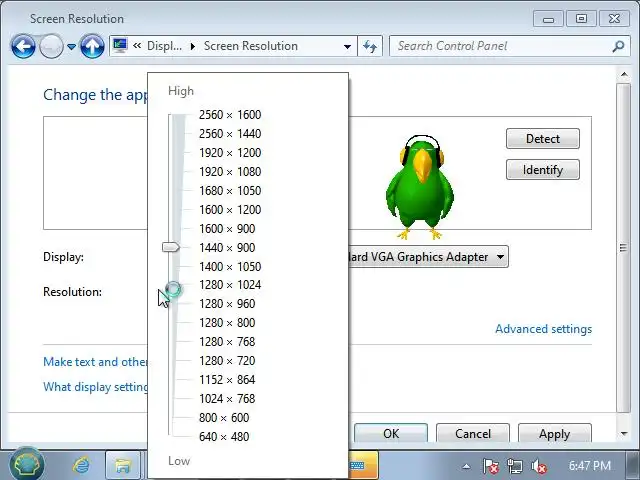The height and width of the screenshot is (480, 640).
Task: Open 'Make text and other' items link
Action: pos(96,362)
